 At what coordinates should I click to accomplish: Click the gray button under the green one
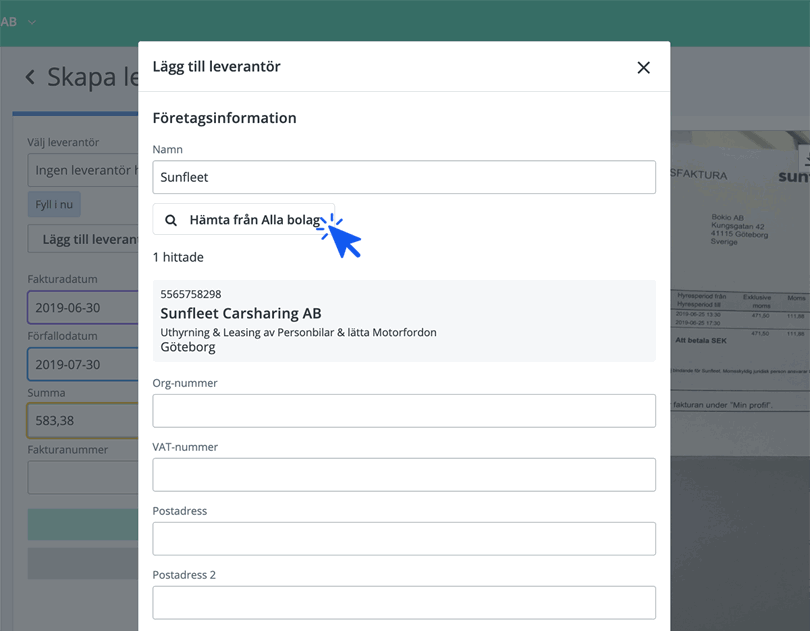tap(83, 563)
